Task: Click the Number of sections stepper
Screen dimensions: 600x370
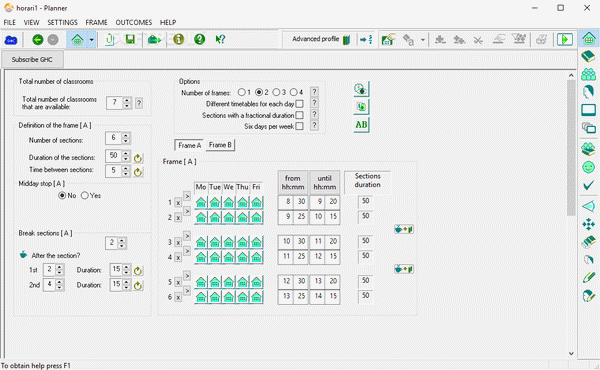Action: pyautogui.click(x=126, y=138)
